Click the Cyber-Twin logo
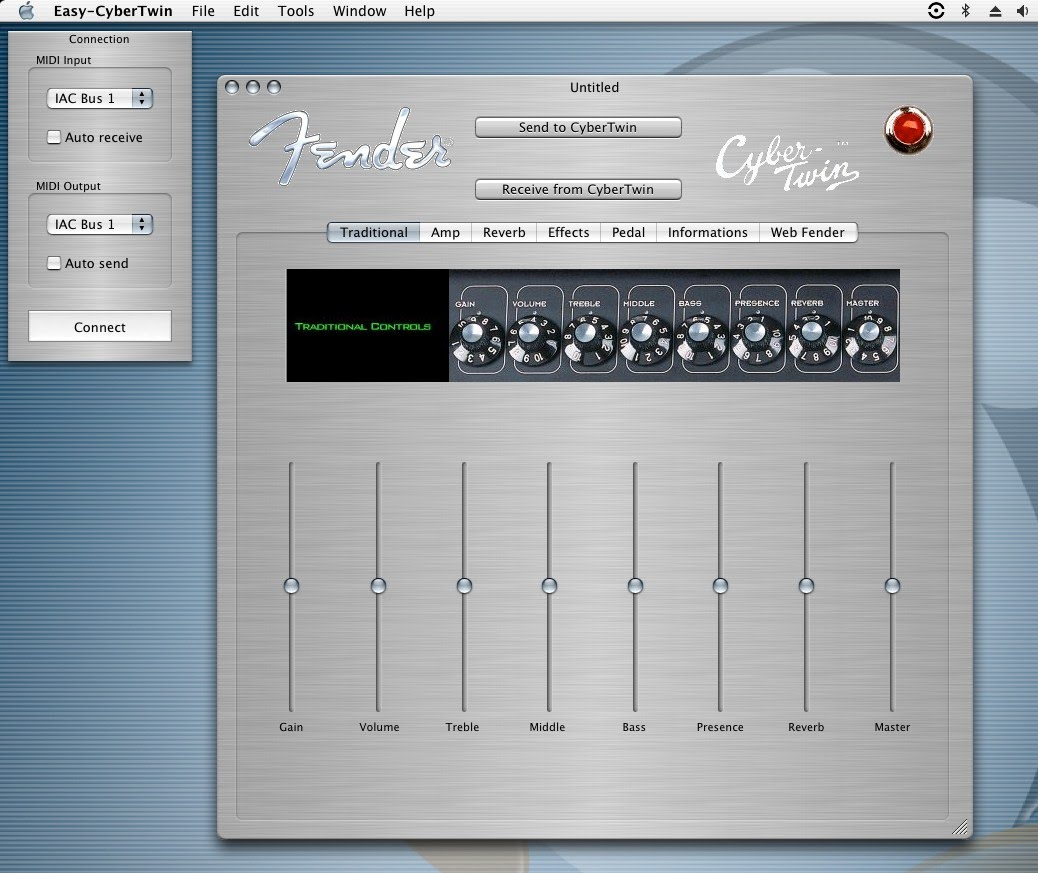The width and height of the screenshot is (1038, 873). tap(787, 163)
